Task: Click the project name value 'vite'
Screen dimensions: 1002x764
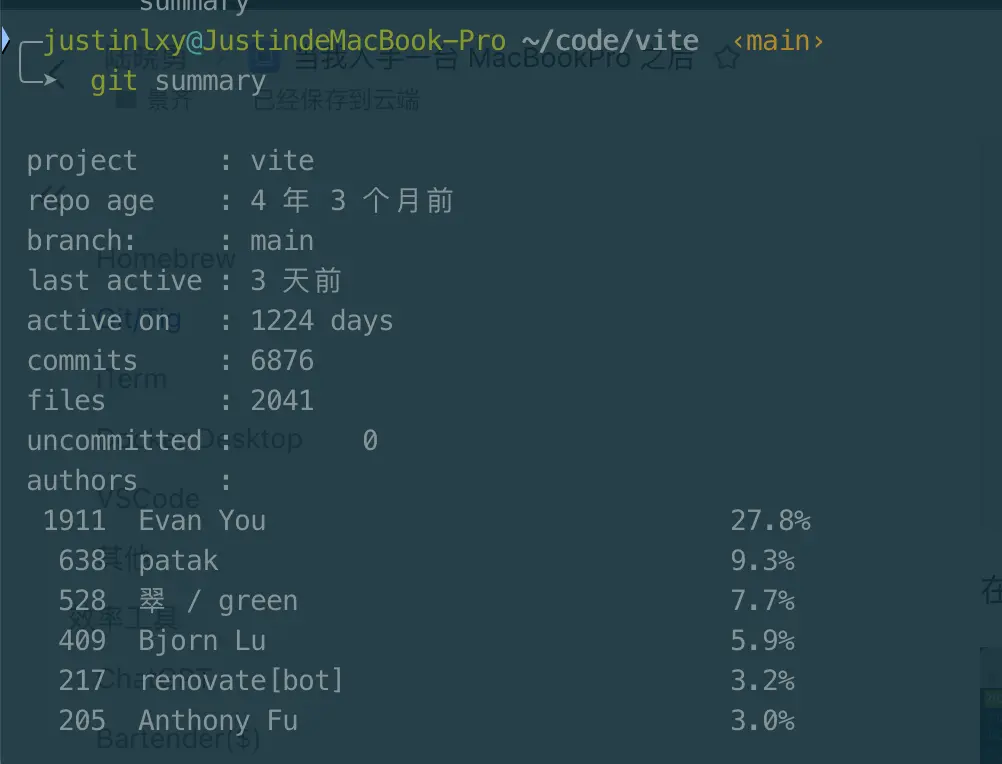Action: pyautogui.click(x=282, y=161)
